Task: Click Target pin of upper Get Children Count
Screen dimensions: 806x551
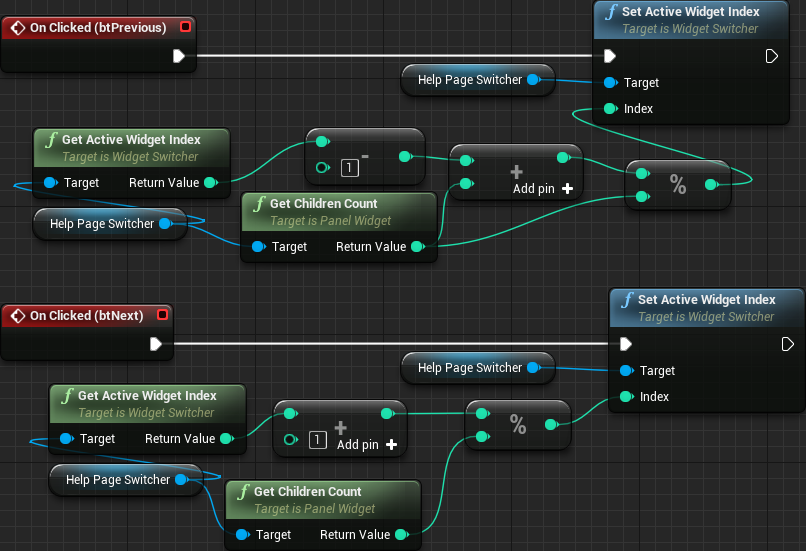Action: click(x=259, y=247)
